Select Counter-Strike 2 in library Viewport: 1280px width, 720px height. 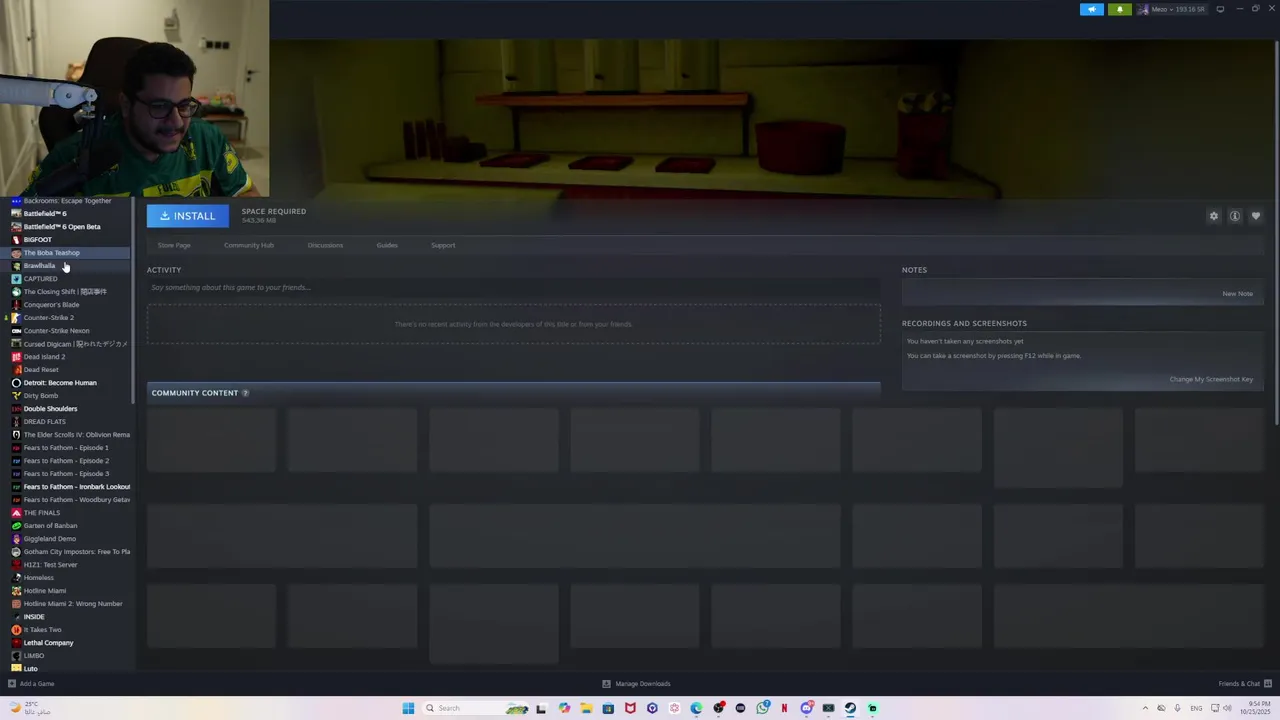(66, 318)
